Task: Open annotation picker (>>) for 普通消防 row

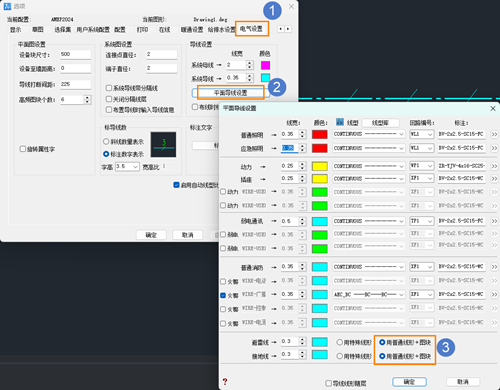Action: click(494, 267)
